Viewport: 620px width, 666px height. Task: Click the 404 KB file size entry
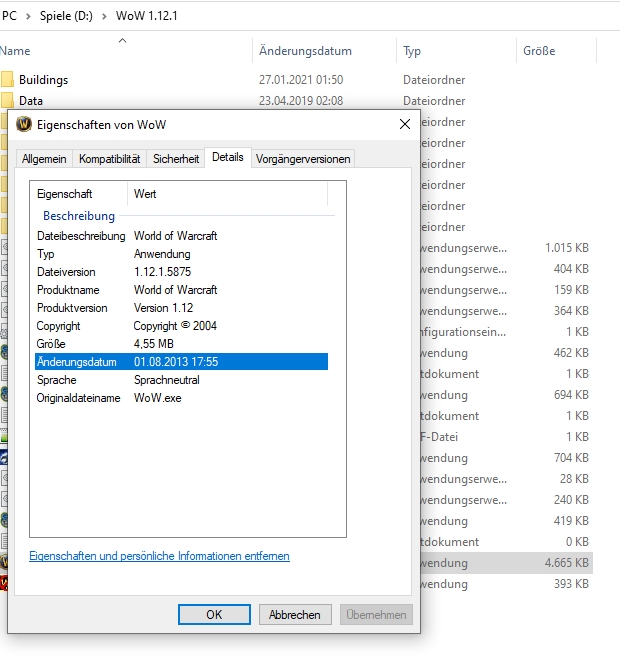pyautogui.click(x=571, y=268)
